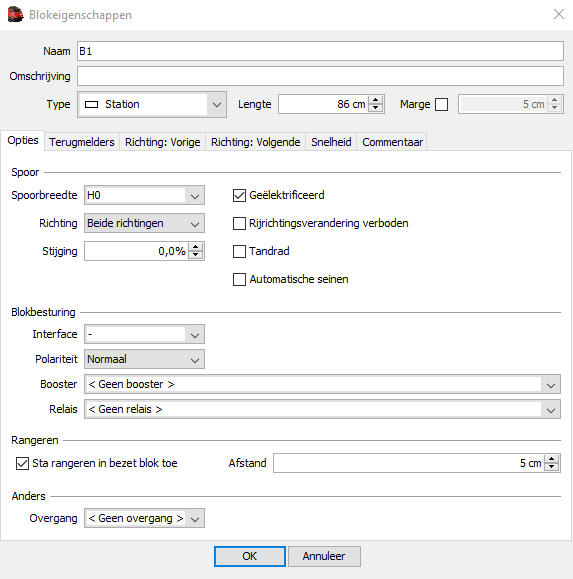
Task: Enable Rijrichtingsverandering verboden checkbox
Action: tap(239, 223)
